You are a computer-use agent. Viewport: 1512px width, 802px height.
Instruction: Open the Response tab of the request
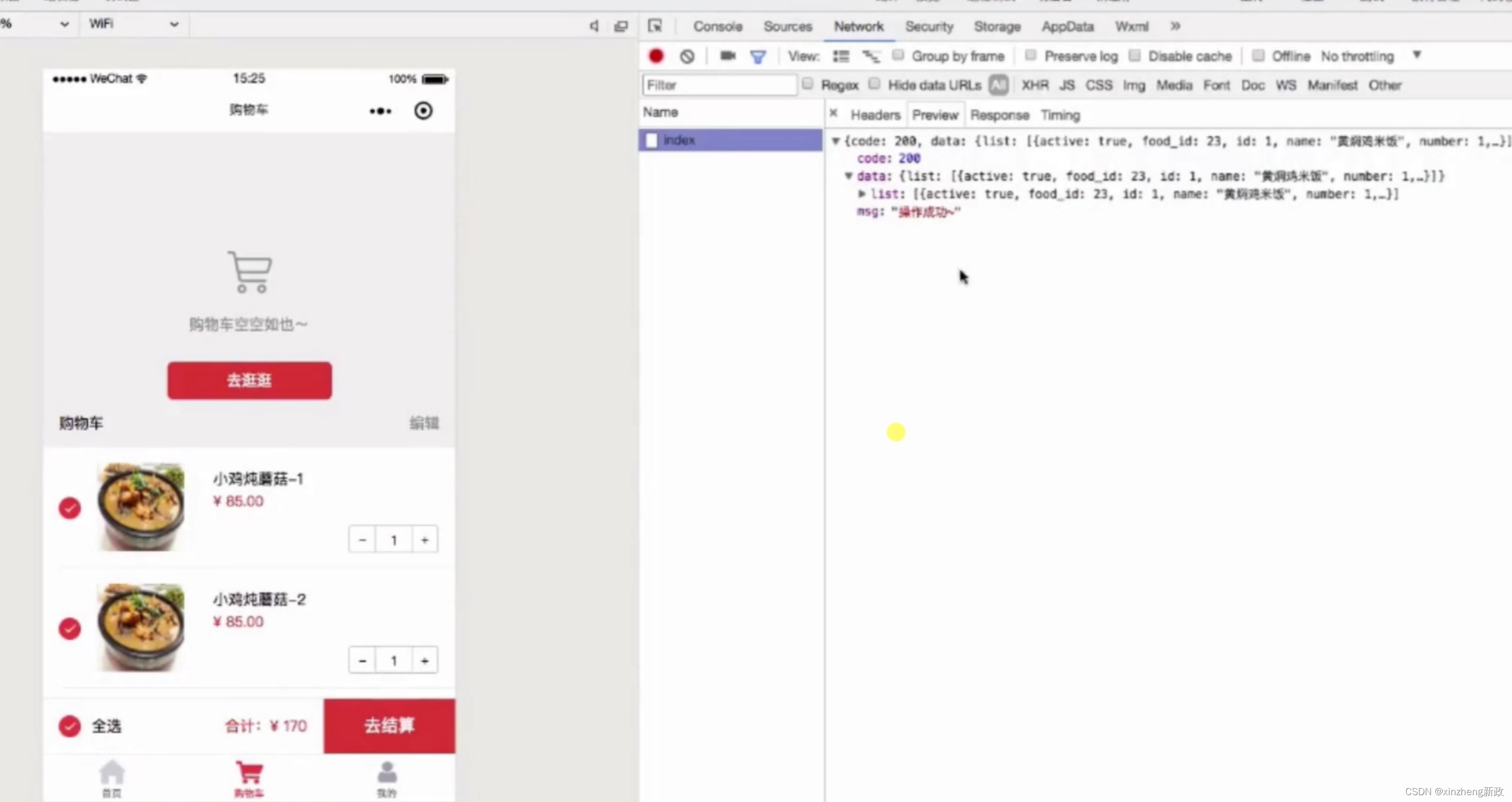(999, 115)
